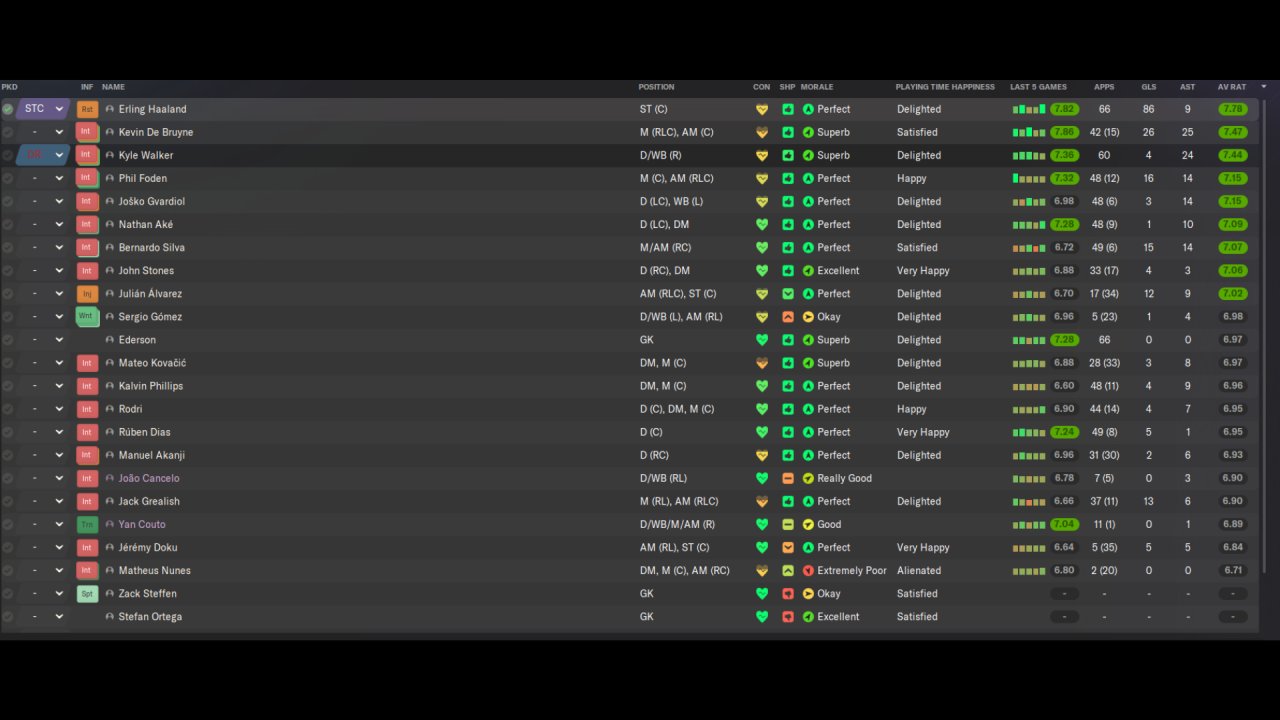The image size is (1280, 720).
Task: Tick the pick checkbox for Kevin De Bruyne
Action: (x=8, y=132)
